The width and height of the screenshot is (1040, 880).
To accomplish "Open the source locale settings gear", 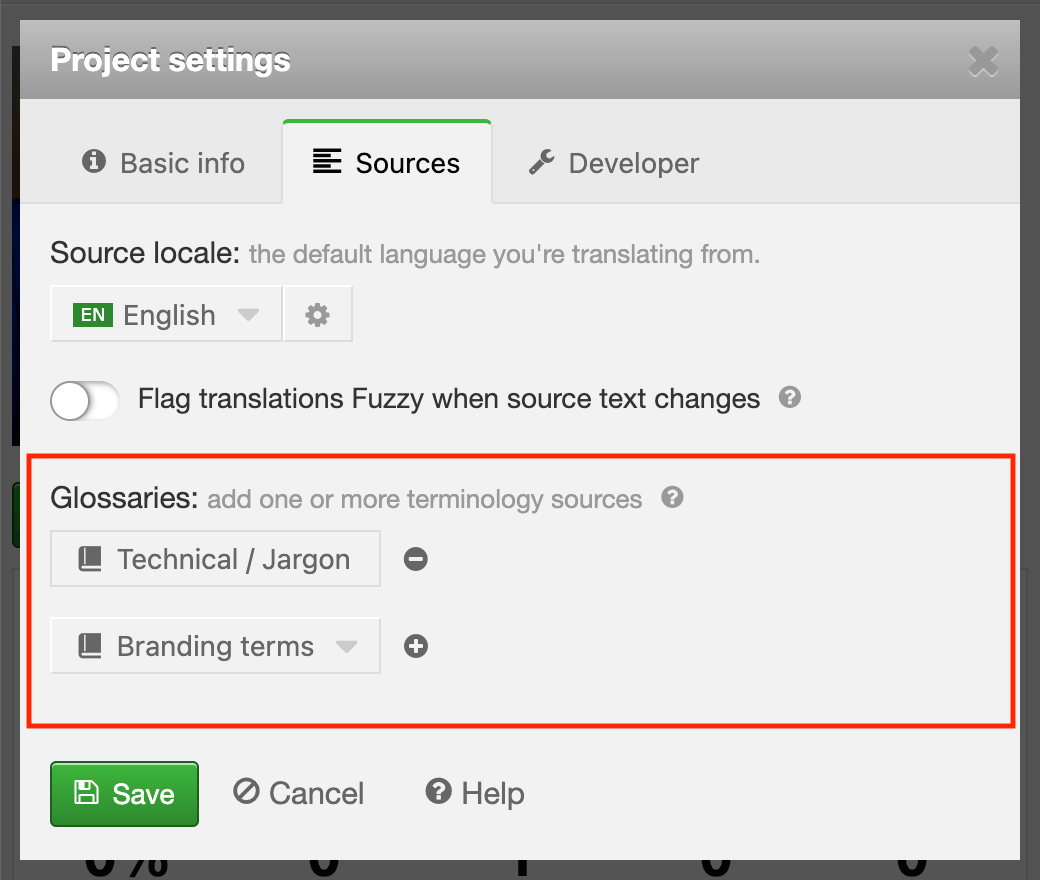I will click(317, 315).
